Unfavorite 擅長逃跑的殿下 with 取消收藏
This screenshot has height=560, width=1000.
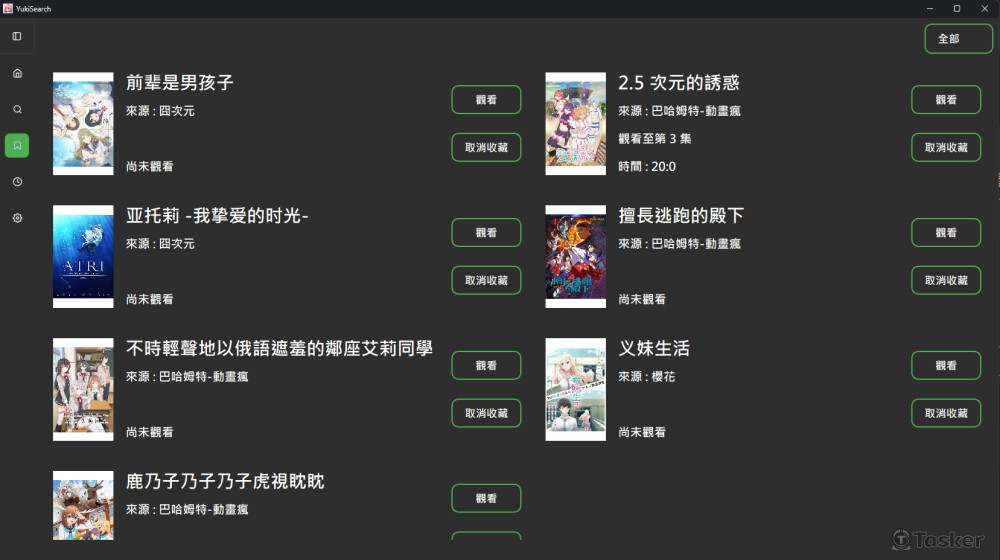(x=946, y=281)
